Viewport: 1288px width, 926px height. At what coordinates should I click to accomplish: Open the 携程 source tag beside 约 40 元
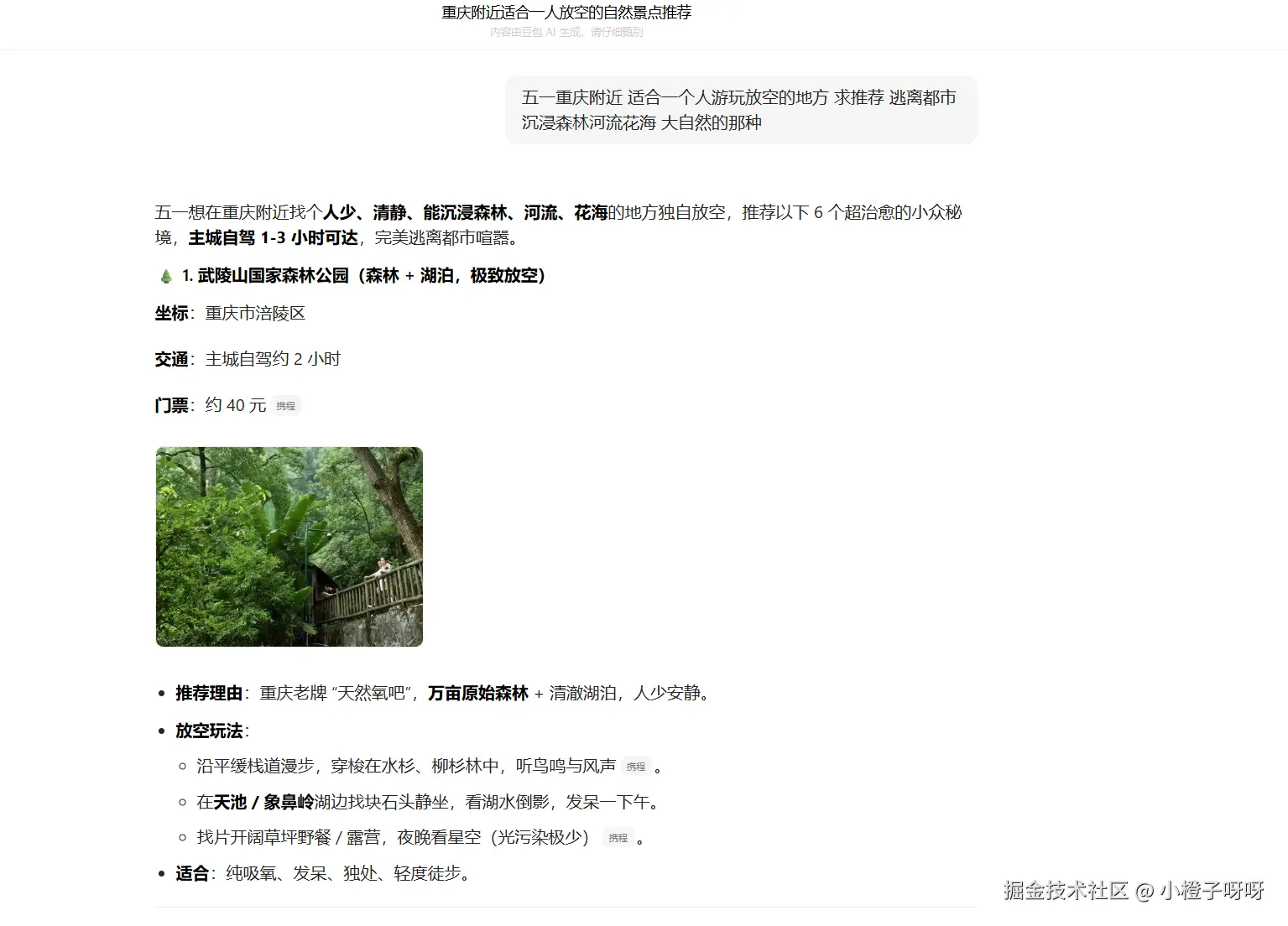pyautogui.click(x=286, y=406)
